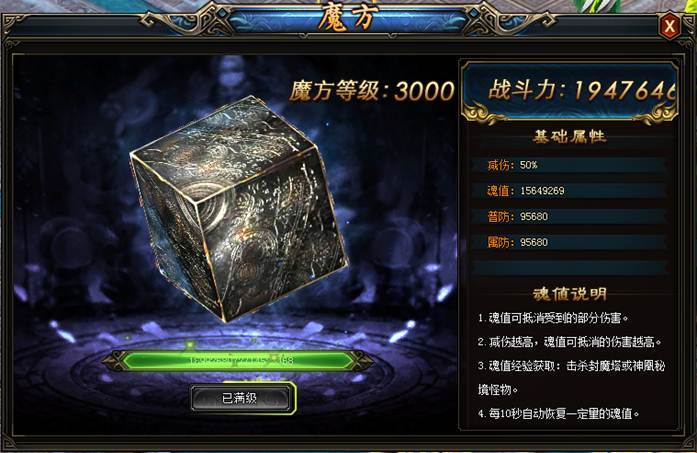Click the 战斗力 power value banner
The height and width of the screenshot is (453, 697).
coord(570,92)
